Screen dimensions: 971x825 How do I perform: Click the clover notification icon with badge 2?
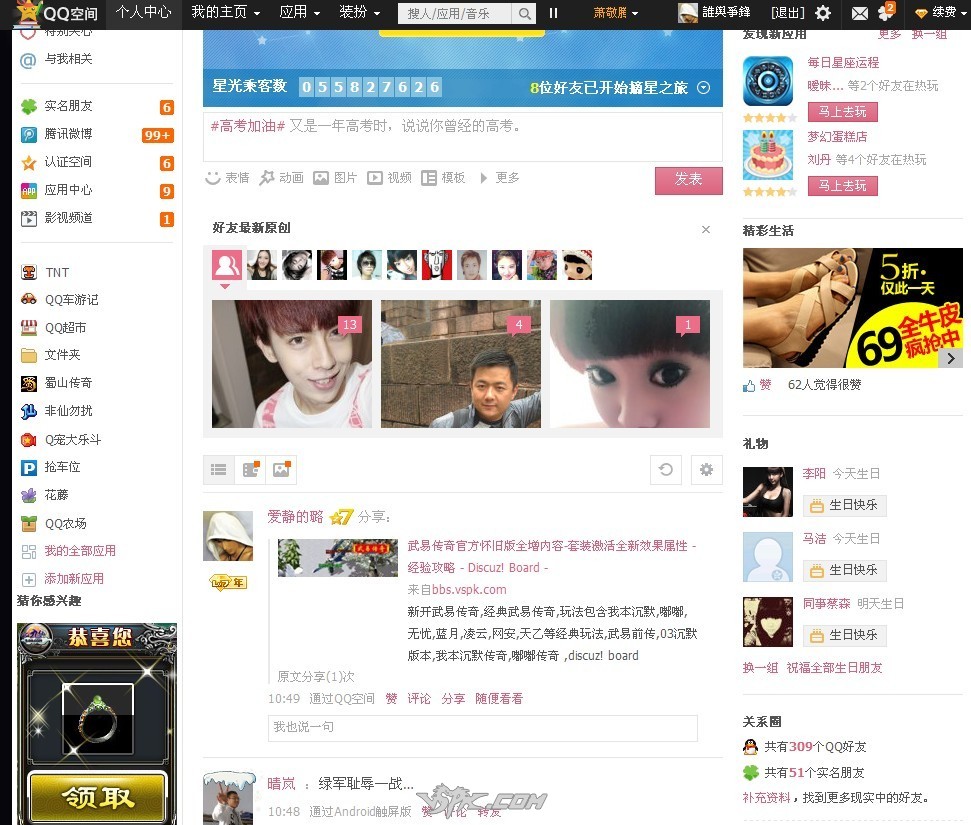(886, 12)
